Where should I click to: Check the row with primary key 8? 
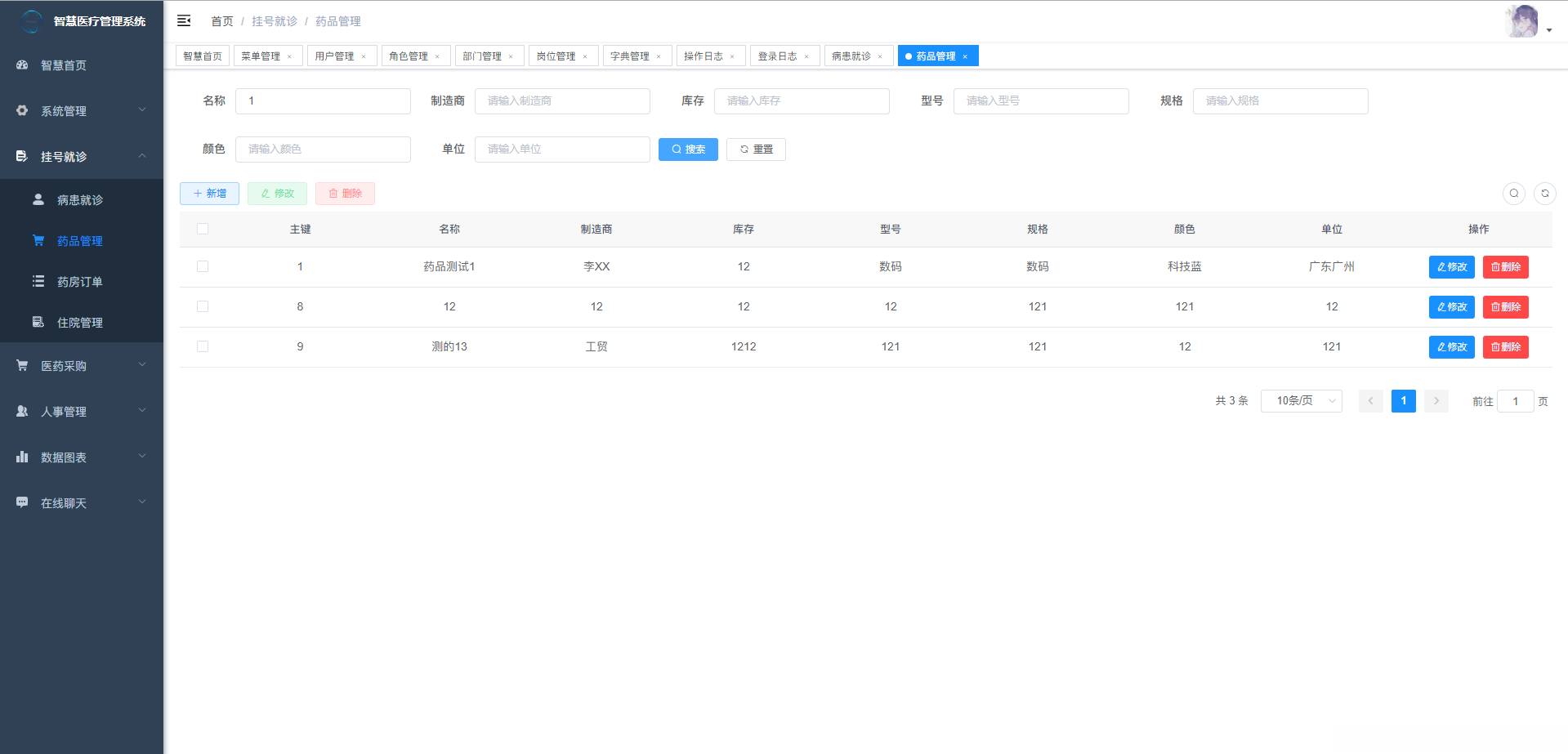click(x=203, y=307)
